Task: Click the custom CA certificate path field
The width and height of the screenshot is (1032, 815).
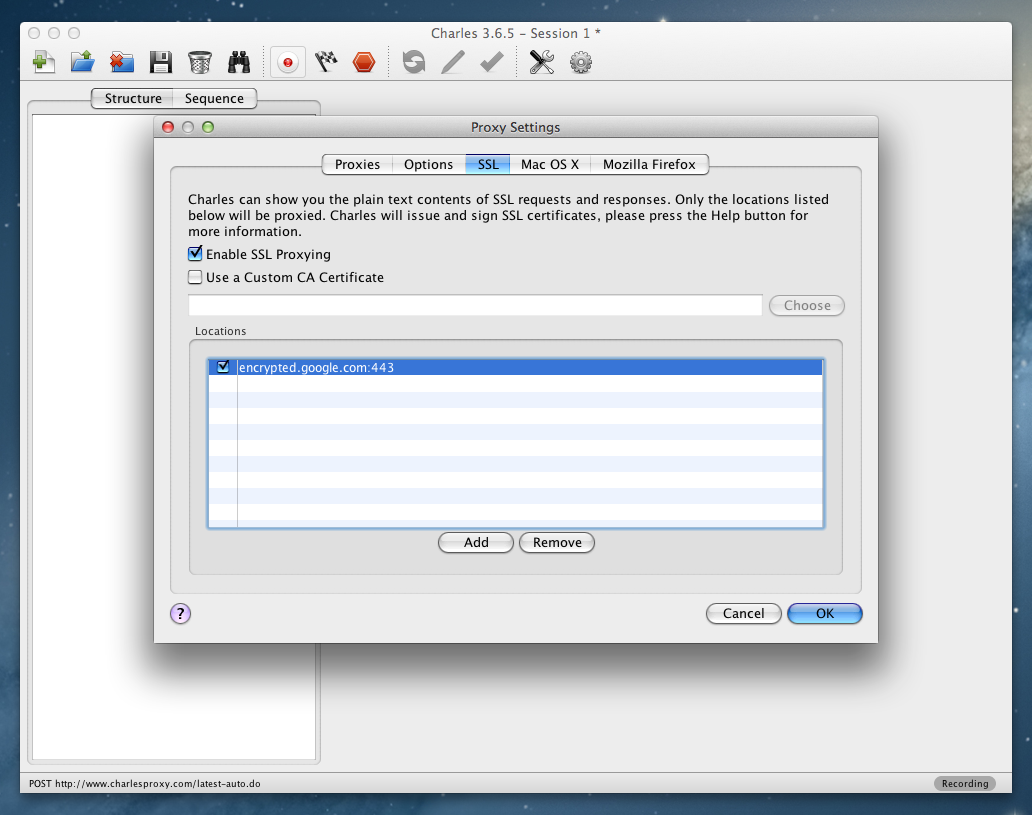Action: (x=475, y=305)
